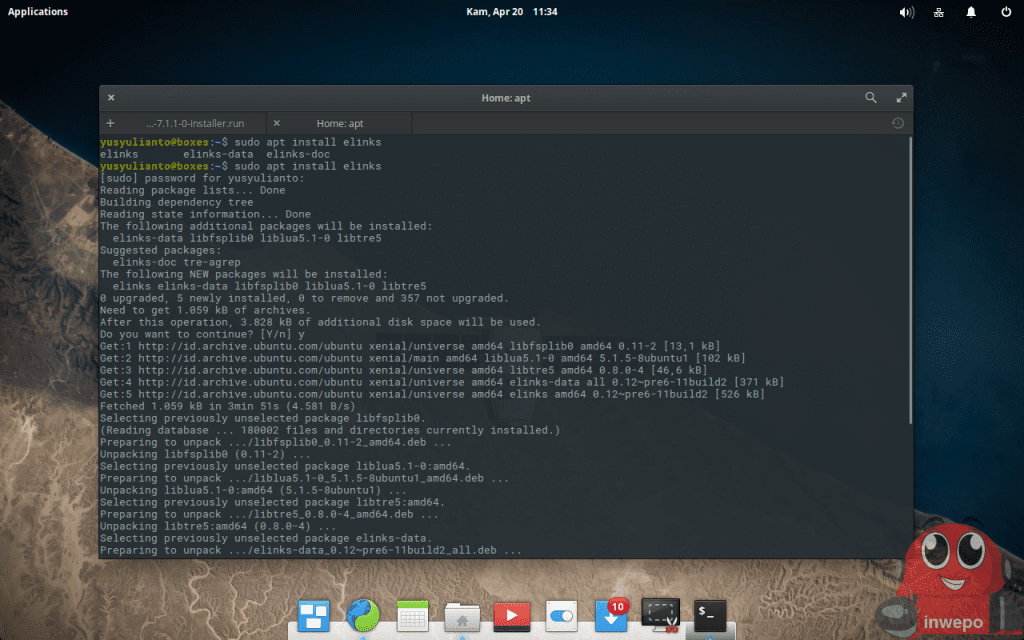The height and width of the screenshot is (640, 1024).
Task: Open the closed tabs history icon
Action: (x=897, y=123)
